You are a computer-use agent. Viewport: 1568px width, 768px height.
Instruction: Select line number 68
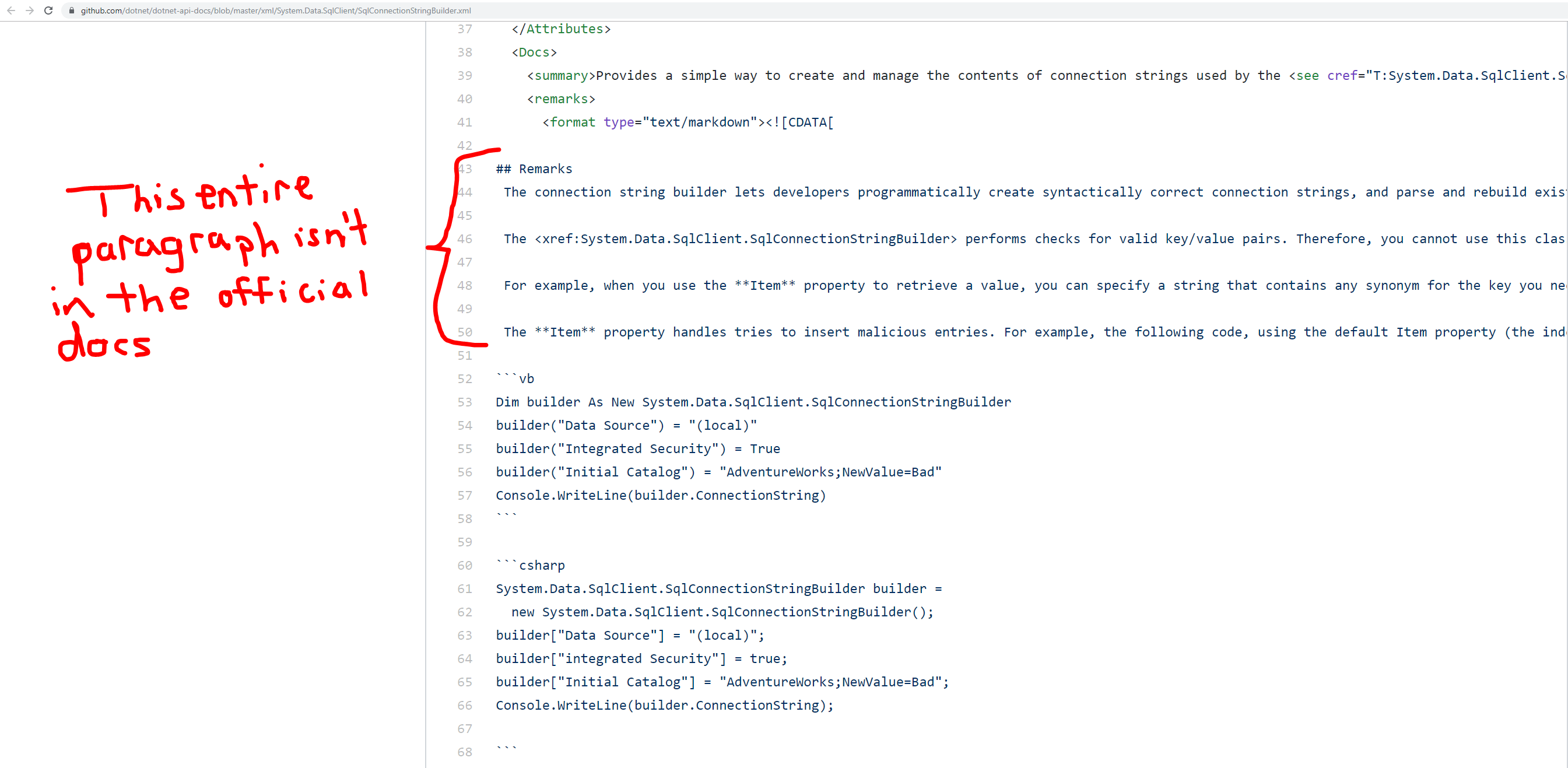(465, 752)
